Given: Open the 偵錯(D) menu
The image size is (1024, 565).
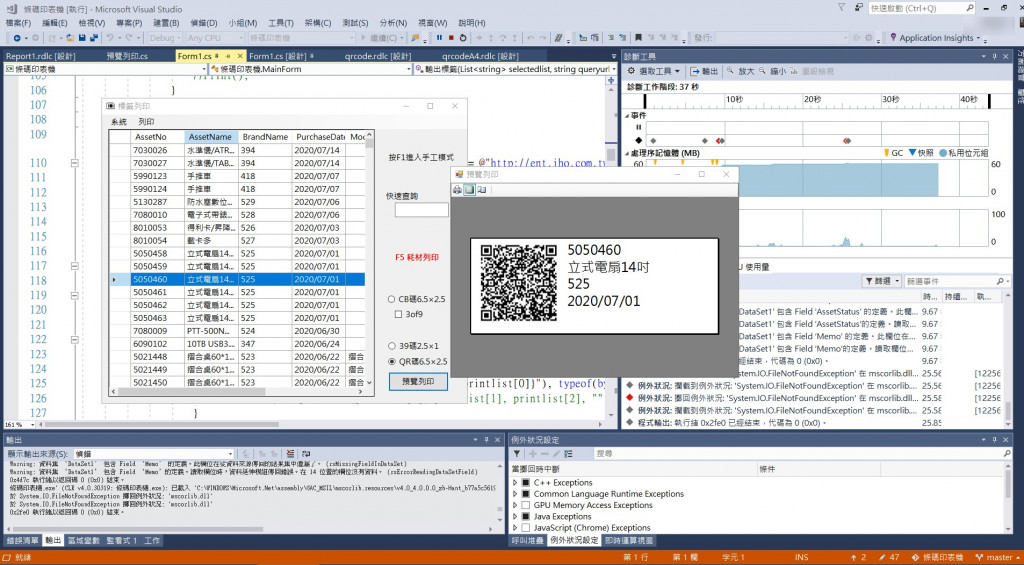Looking at the screenshot, I should (204, 23).
